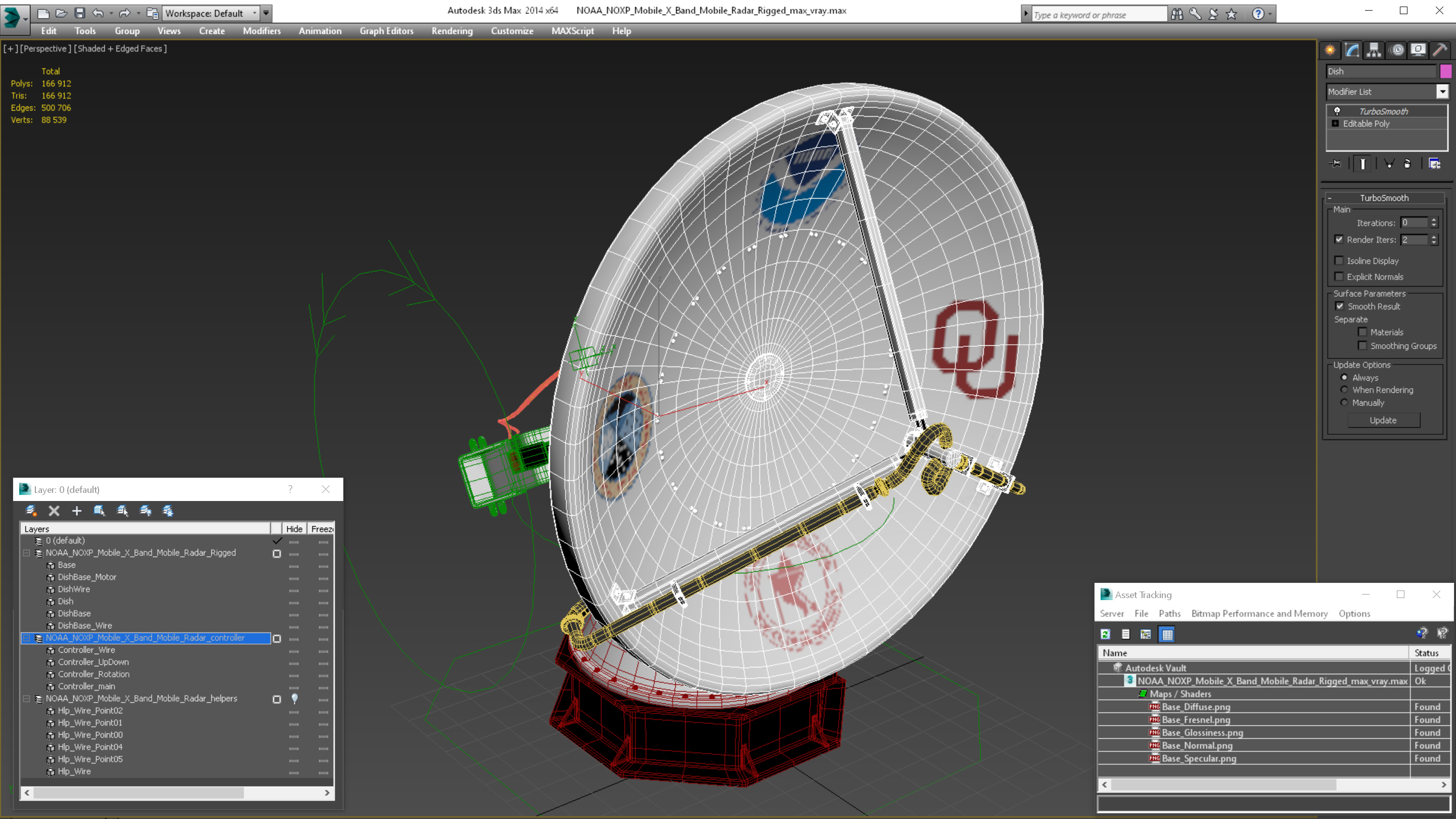The image size is (1456, 819).
Task: Click the Iterations spinner up arrow
Action: pyautogui.click(x=1434, y=220)
